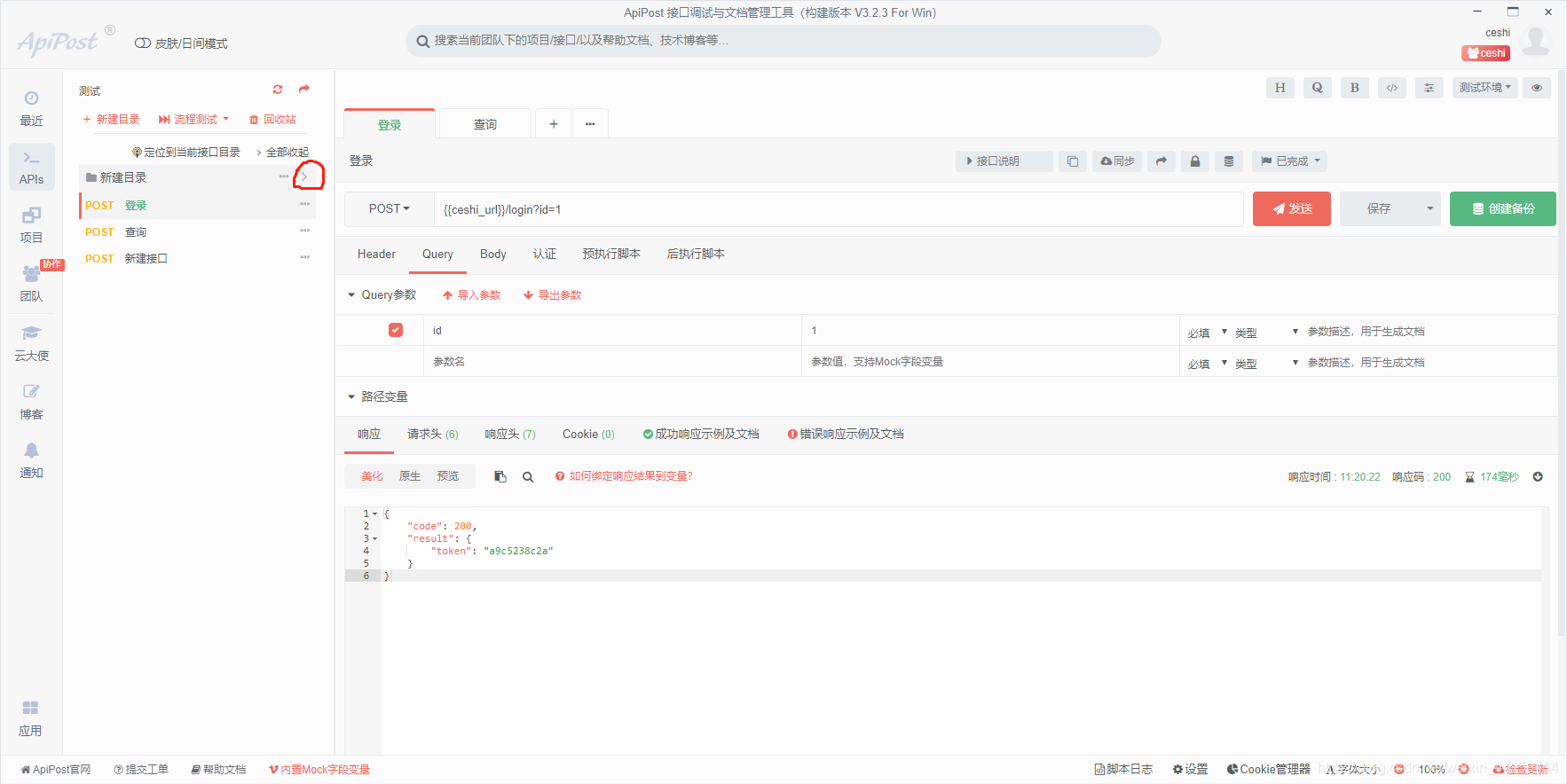
Task: Open the 云大使 sidebar icon
Action: [x=31, y=343]
